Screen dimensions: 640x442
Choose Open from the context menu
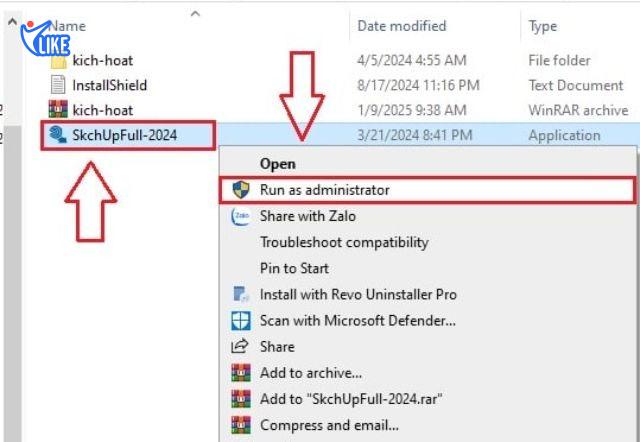(277, 163)
